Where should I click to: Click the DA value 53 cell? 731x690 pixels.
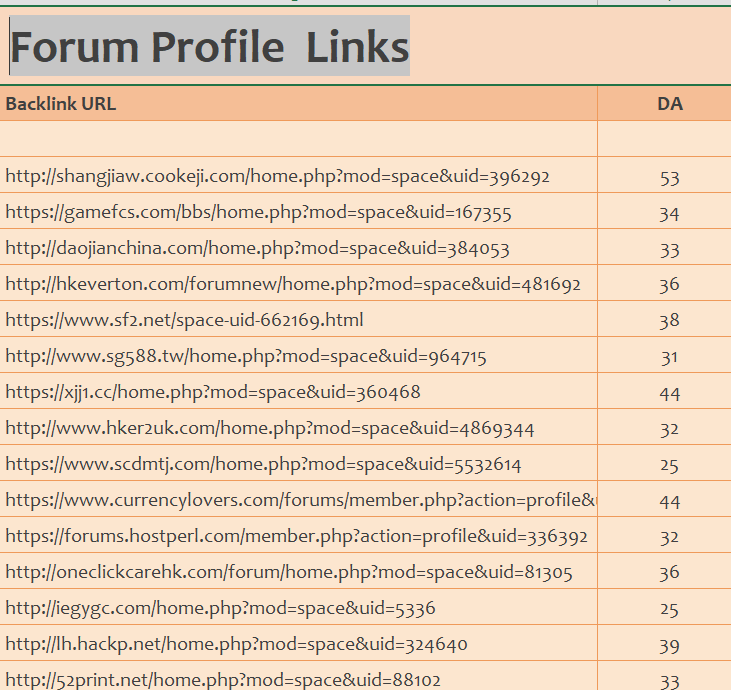(x=669, y=178)
